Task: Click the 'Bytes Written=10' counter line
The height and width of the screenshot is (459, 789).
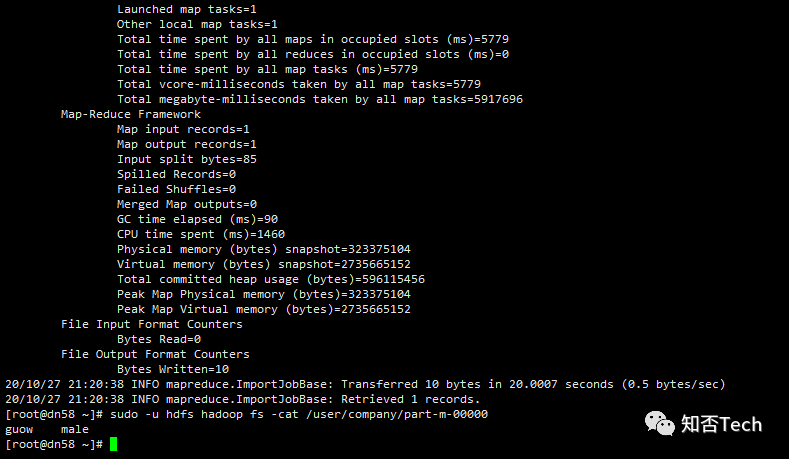Action: [x=173, y=369]
